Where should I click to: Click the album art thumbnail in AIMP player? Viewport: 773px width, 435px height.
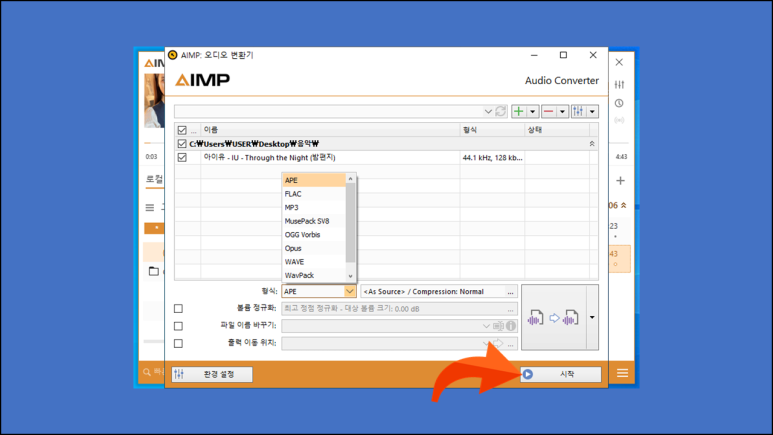[x=154, y=101]
